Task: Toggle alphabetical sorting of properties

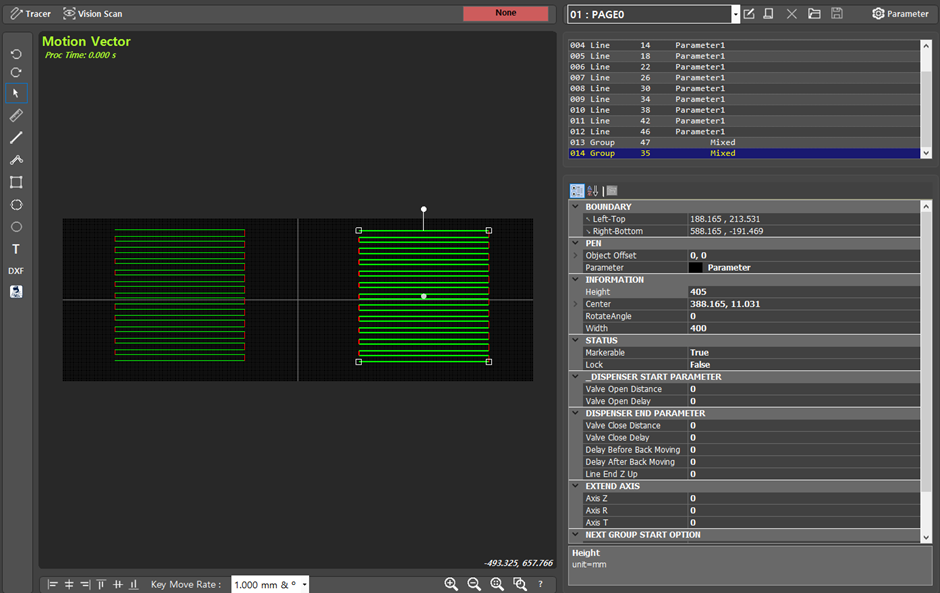Action: click(593, 190)
